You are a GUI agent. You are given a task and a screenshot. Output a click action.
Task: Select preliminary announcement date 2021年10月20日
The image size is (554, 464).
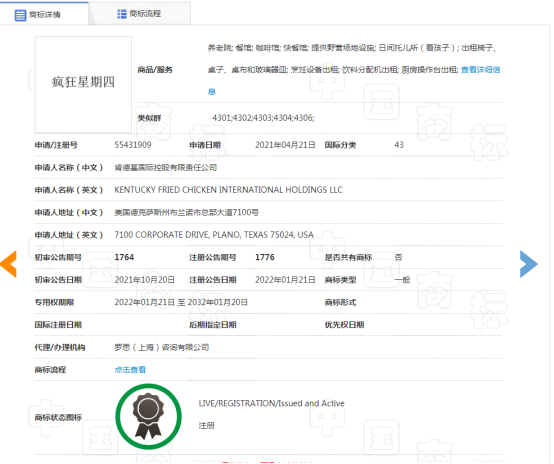click(145, 280)
